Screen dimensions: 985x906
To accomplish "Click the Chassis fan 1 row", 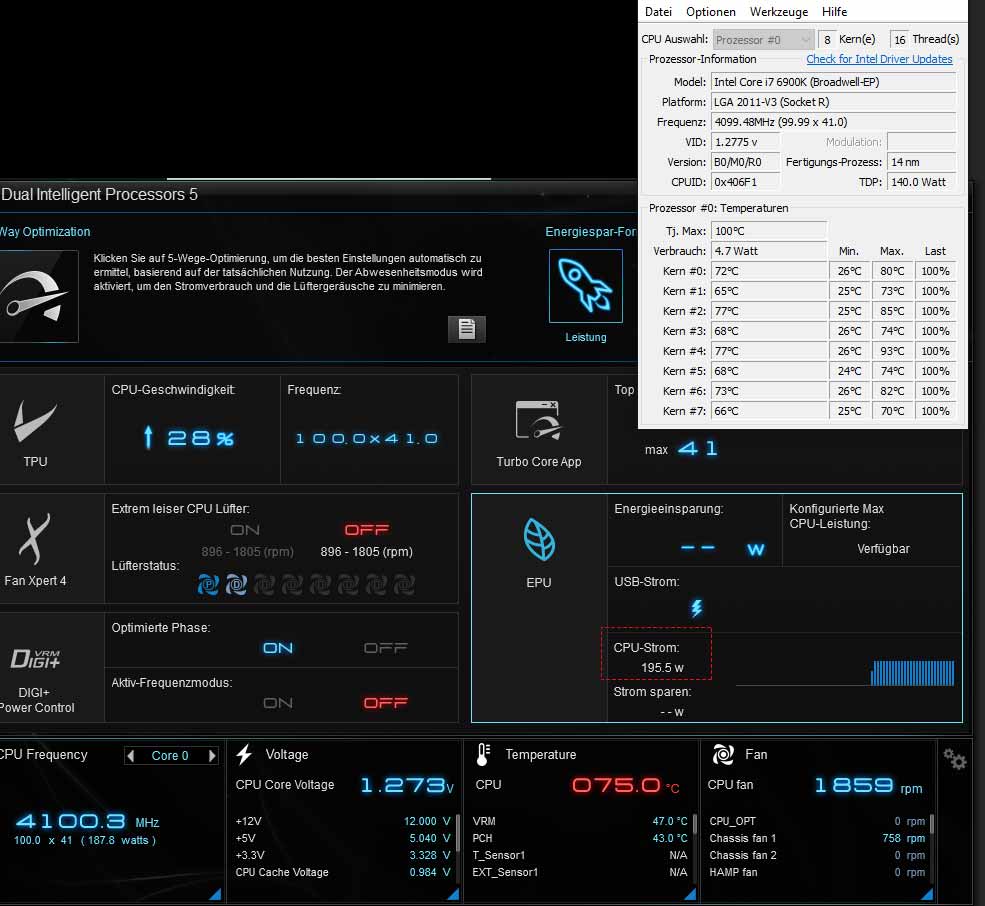I will (x=817, y=838).
